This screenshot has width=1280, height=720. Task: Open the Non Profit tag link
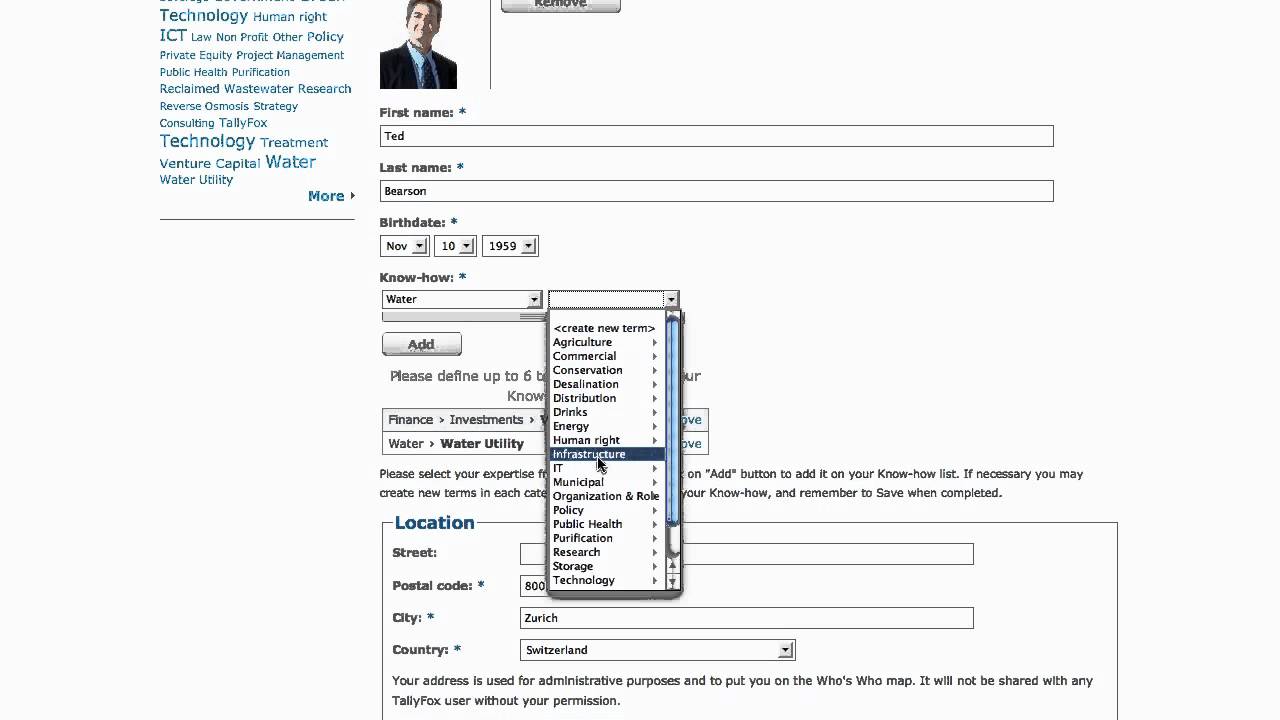242,37
